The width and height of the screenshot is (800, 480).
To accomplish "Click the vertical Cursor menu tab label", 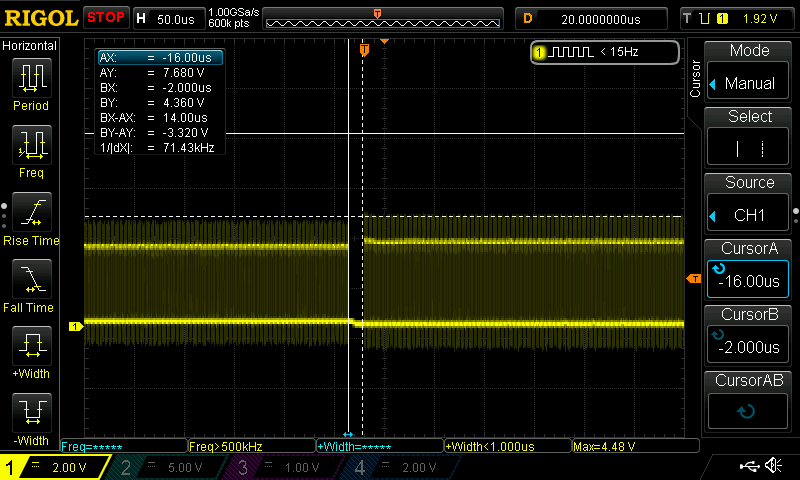I will pos(694,78).
